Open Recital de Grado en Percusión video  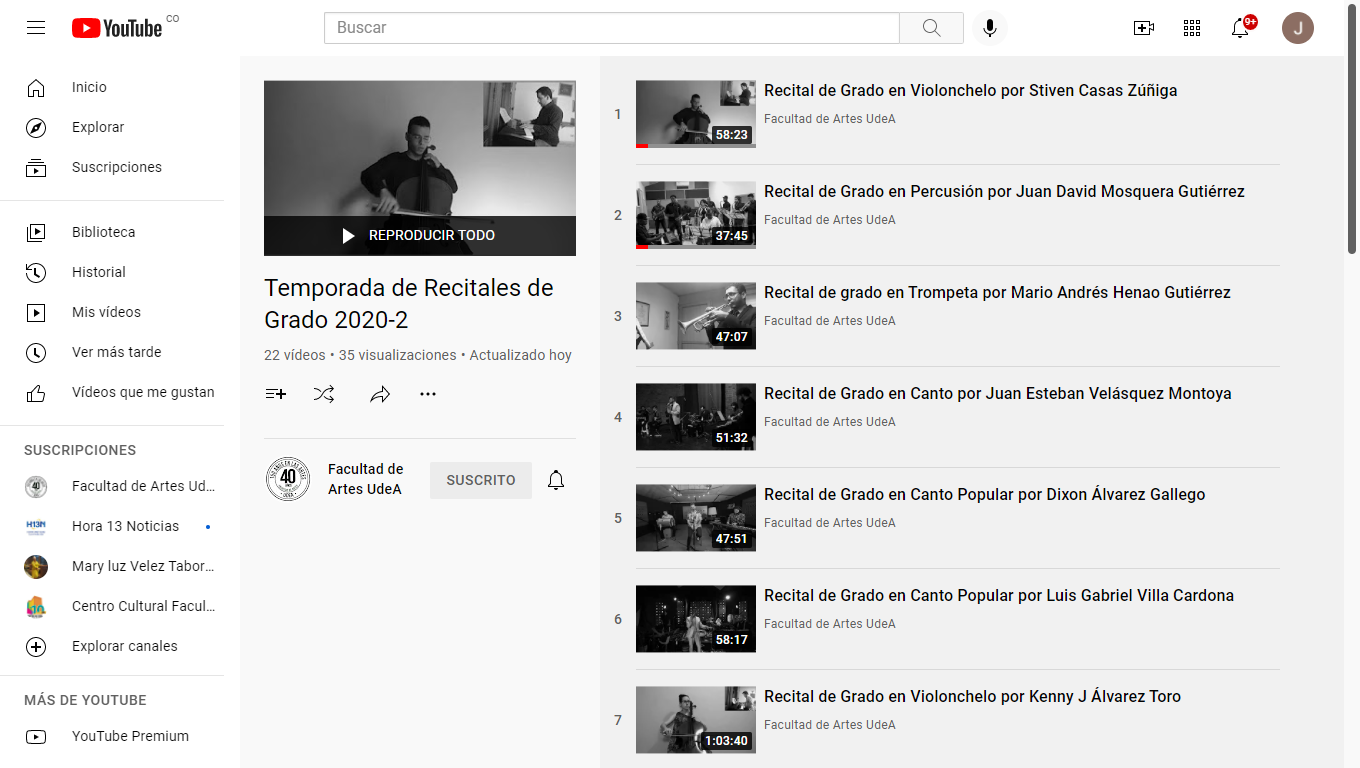[1004, 191]
